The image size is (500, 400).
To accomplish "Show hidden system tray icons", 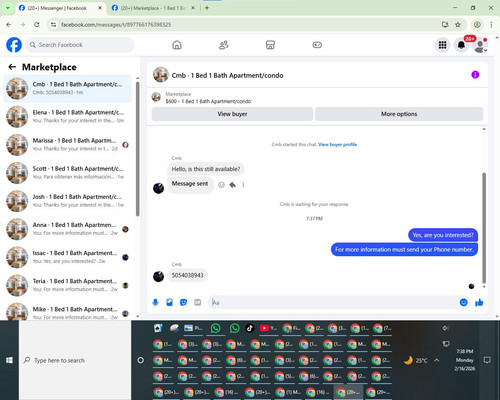I will click(x=436, y=360).
